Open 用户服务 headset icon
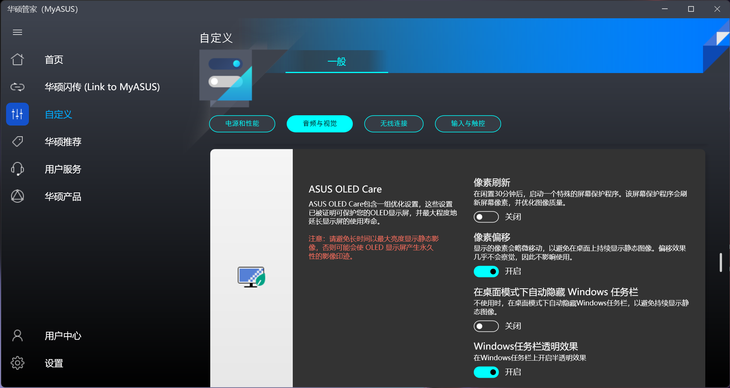The width and height of the screenshot is (730, 388). tap(17, 169)
